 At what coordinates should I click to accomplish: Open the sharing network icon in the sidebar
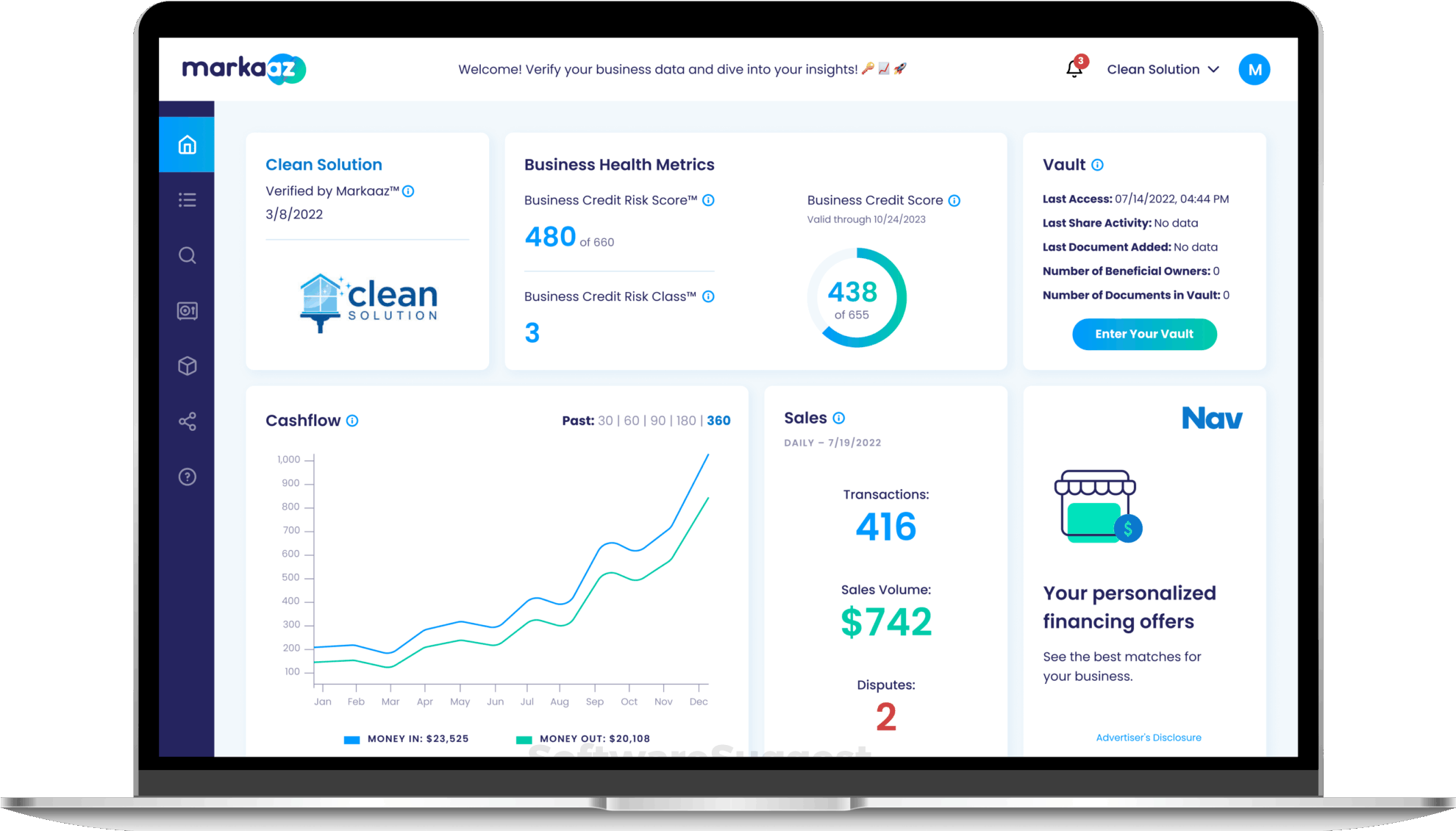(187, 421)
